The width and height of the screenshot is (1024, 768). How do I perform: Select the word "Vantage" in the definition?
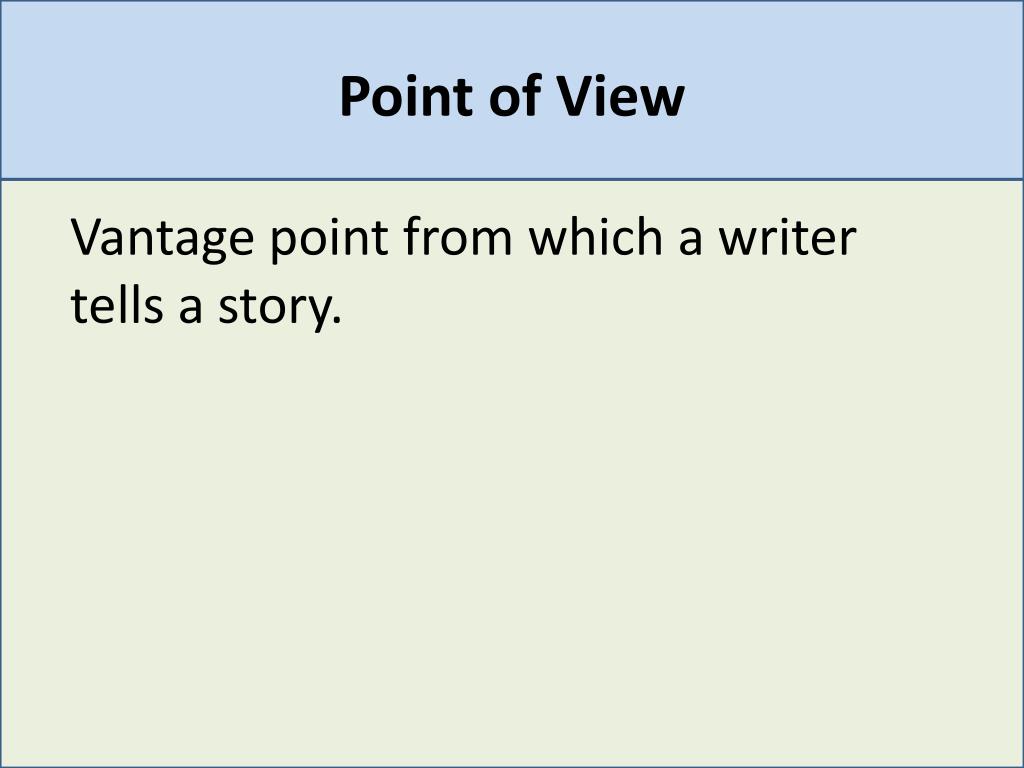tap(162, 239)
